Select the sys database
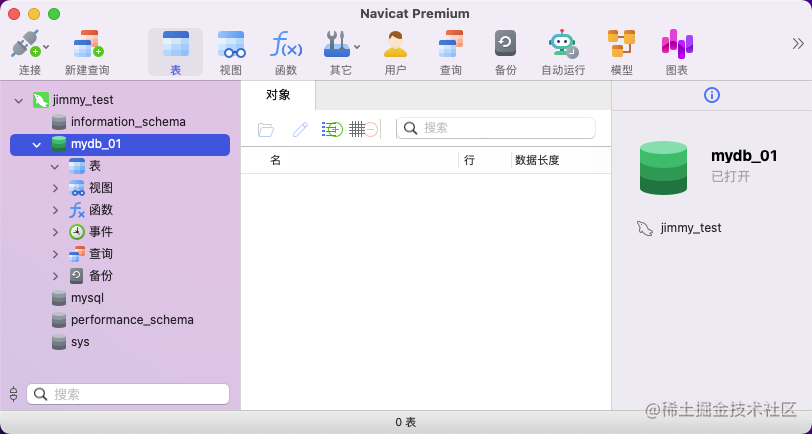Image resolution: width=812 pixels, height=434 pixels. tap(70, 342)
